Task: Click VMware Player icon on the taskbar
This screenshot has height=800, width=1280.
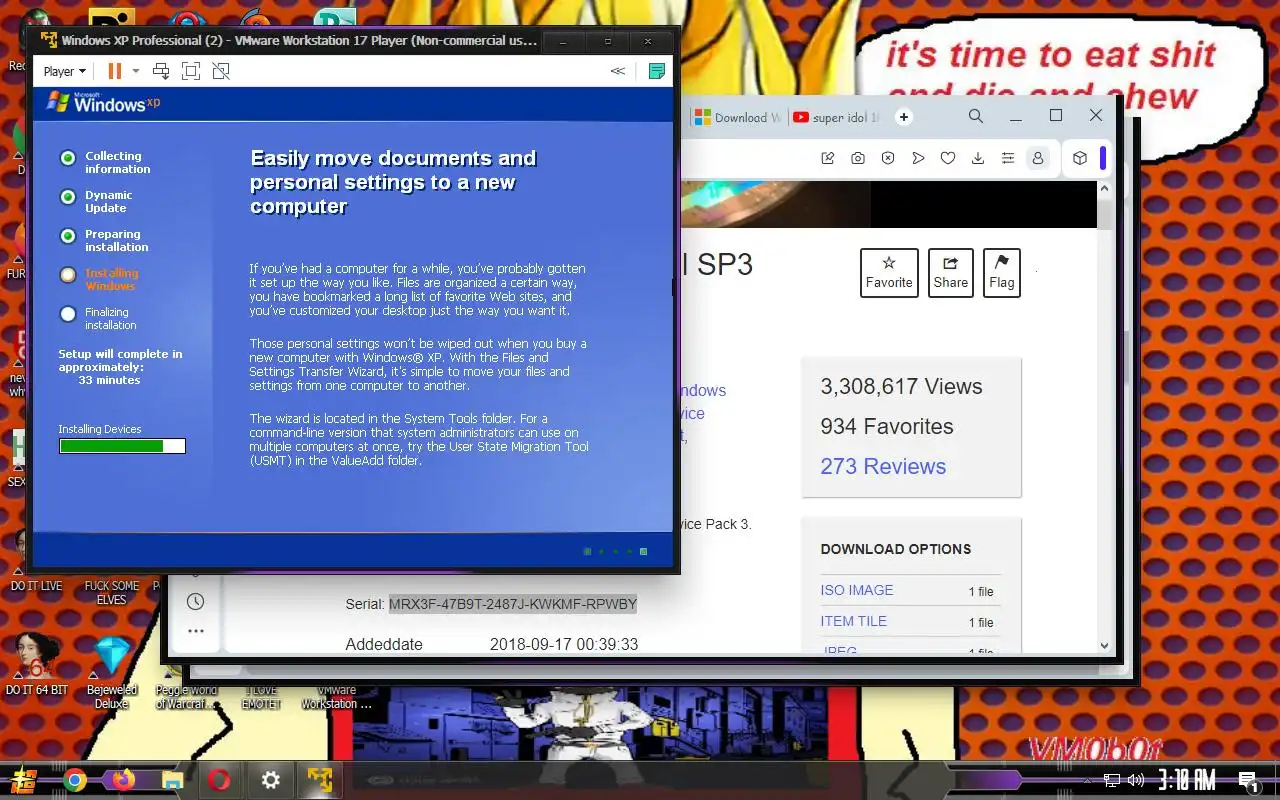Action: [x=319, y=780]
